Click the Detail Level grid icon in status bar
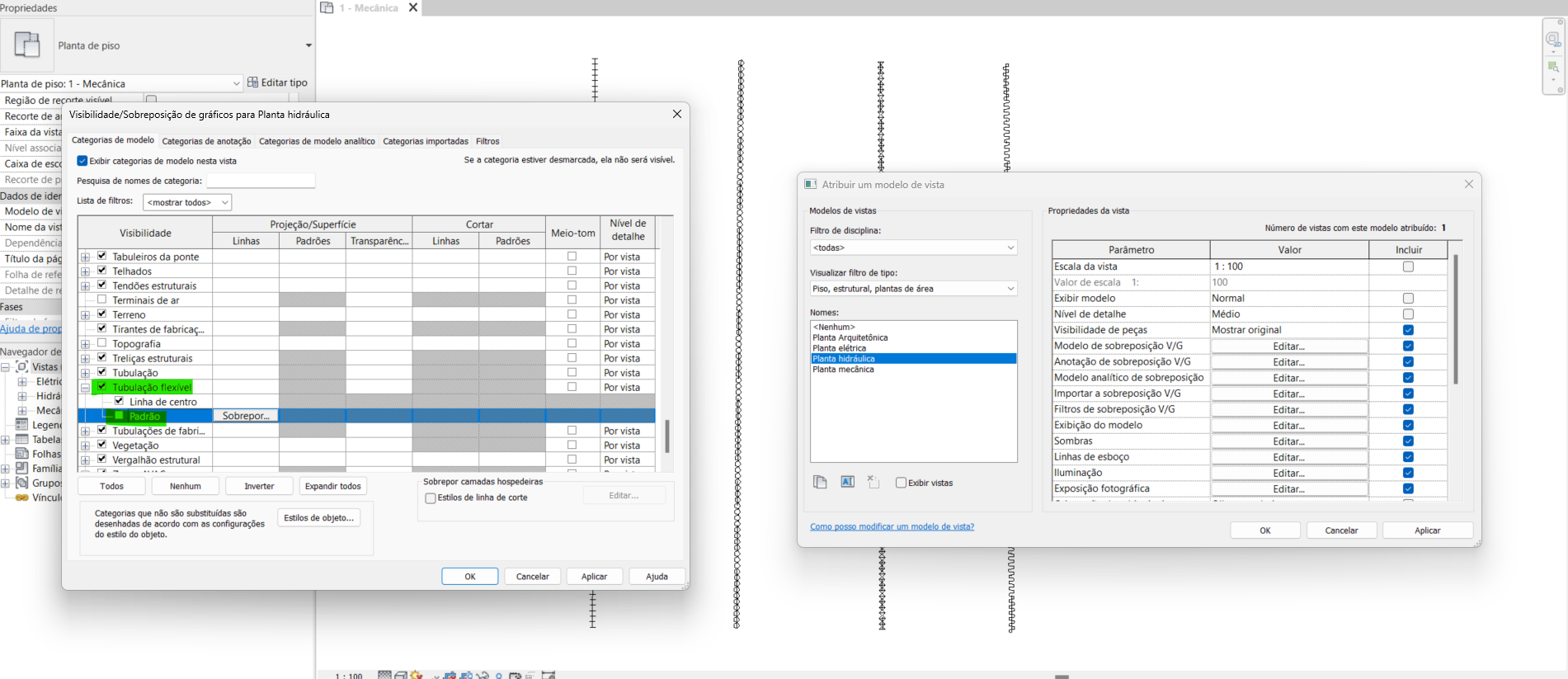 [x=384, y=675]
